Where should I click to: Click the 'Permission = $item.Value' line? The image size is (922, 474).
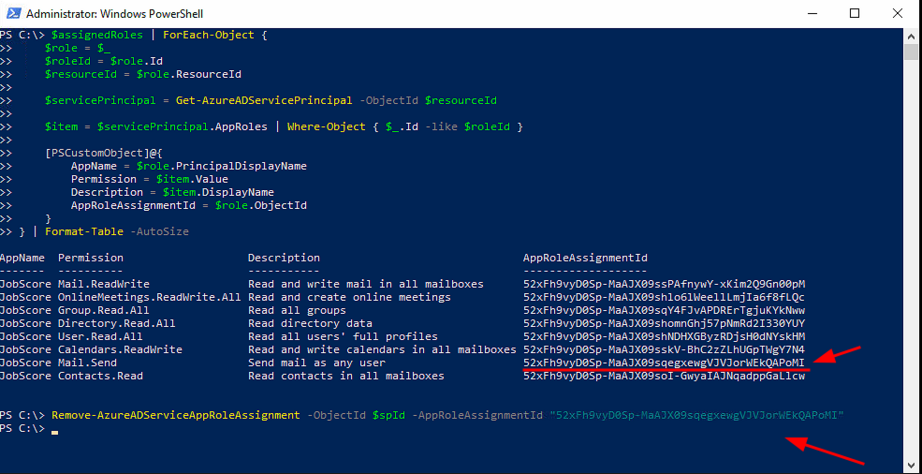pos(149,179)
